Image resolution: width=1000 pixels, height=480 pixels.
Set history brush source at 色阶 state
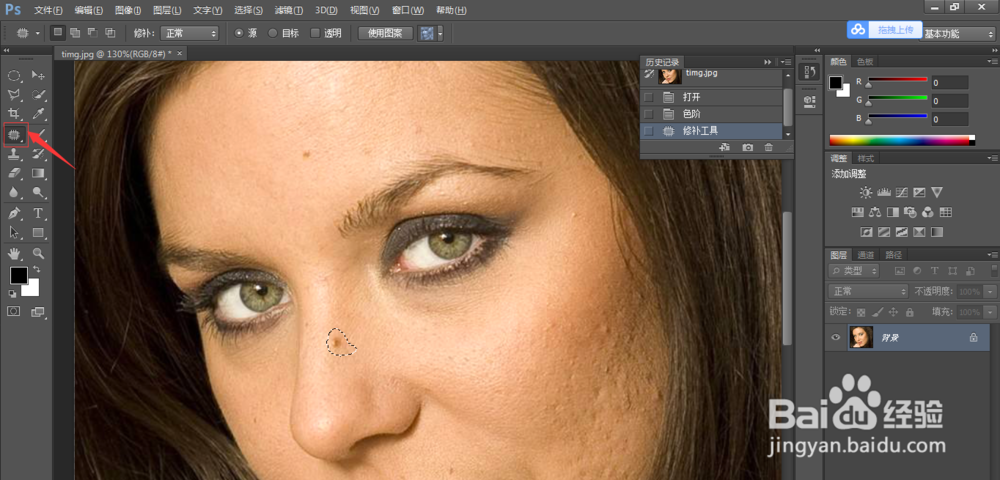click(x=649, y=114)
